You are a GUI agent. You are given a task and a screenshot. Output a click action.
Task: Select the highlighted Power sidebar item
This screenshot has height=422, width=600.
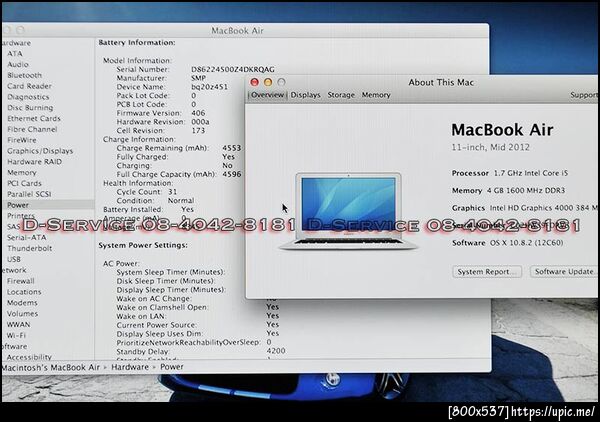click(x=48, y=205)
